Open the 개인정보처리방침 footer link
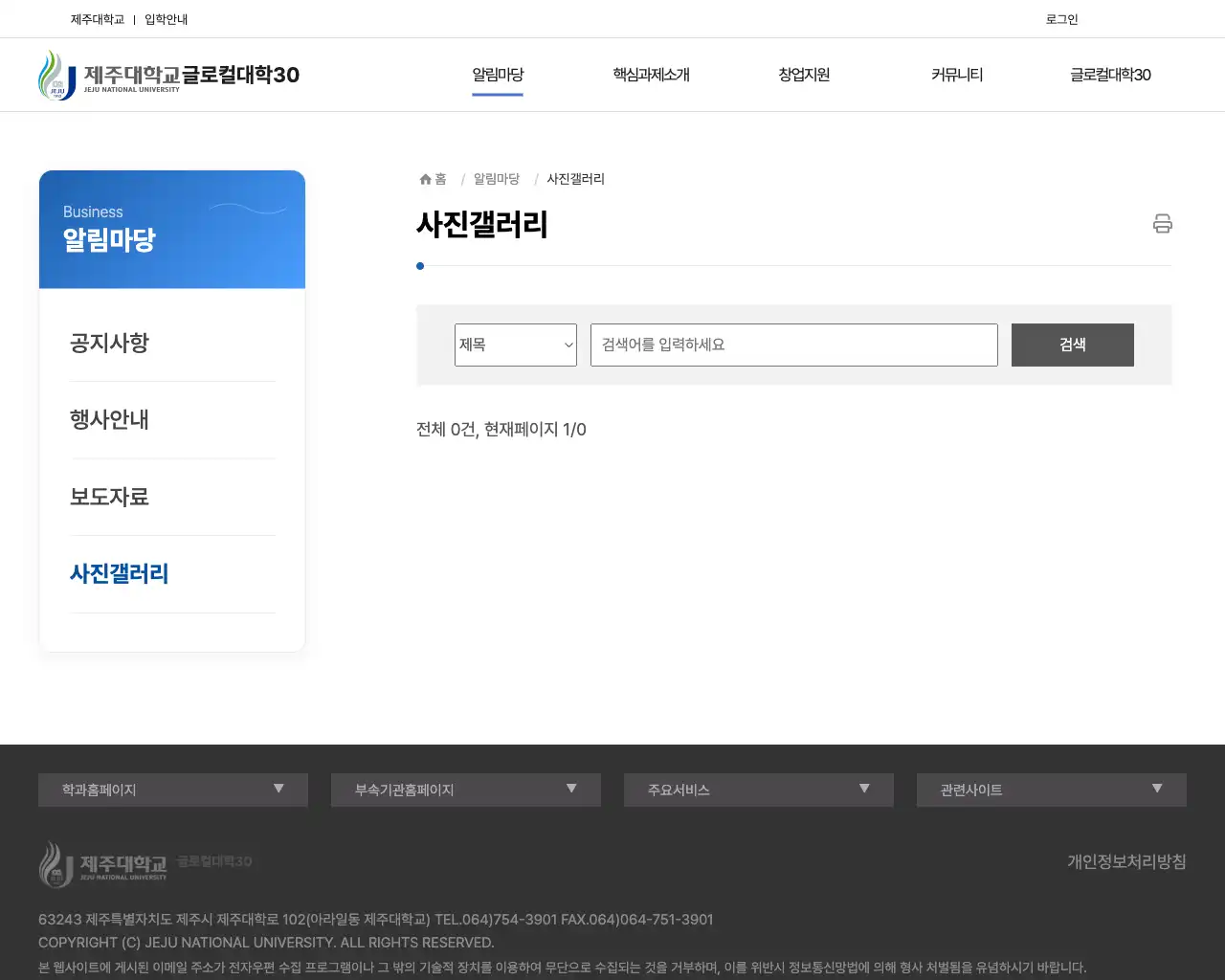The image size is (1225, 980). pyautogui.click(x=1126, y=861)
